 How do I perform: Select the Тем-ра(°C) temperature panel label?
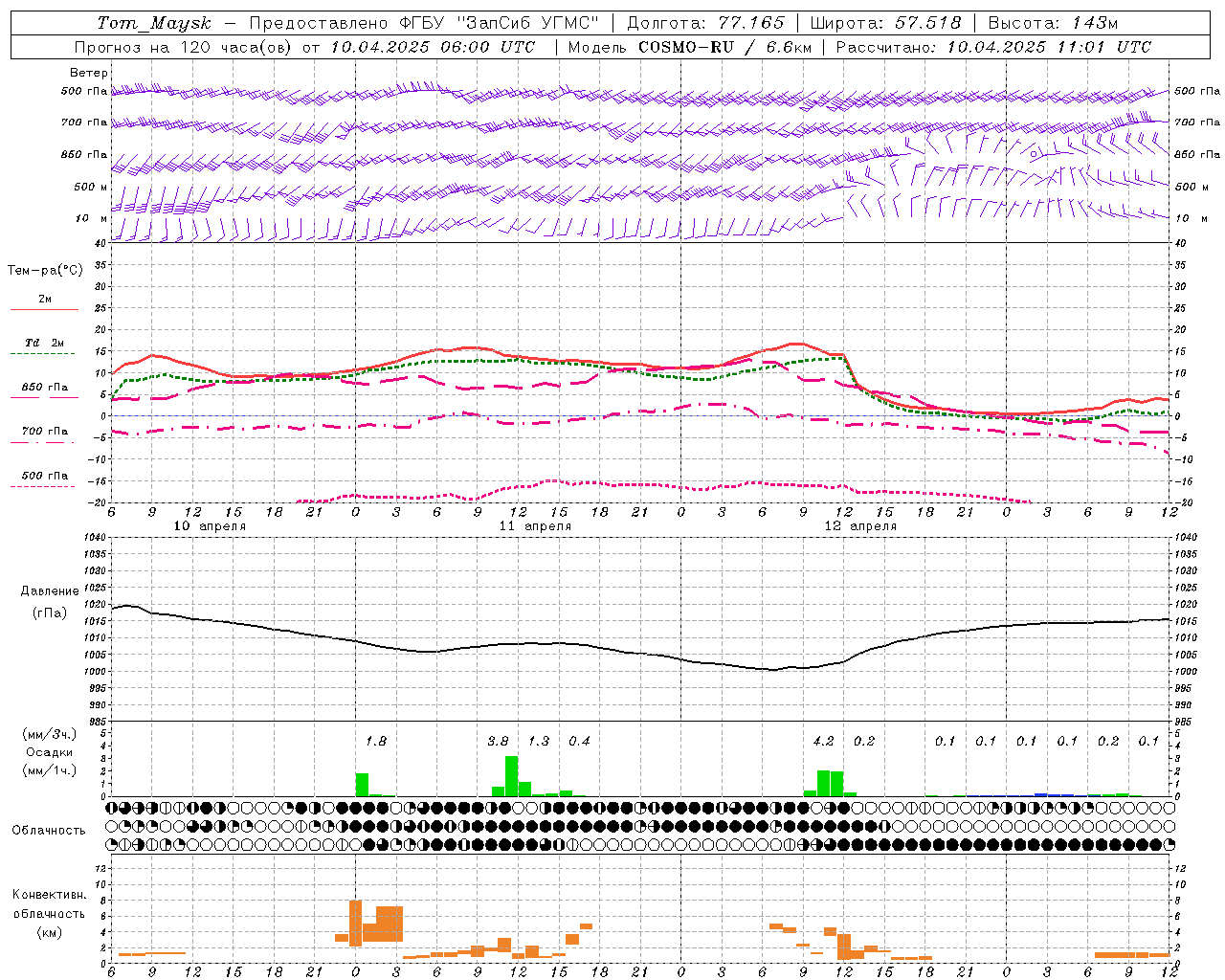[x=45, y=271]
